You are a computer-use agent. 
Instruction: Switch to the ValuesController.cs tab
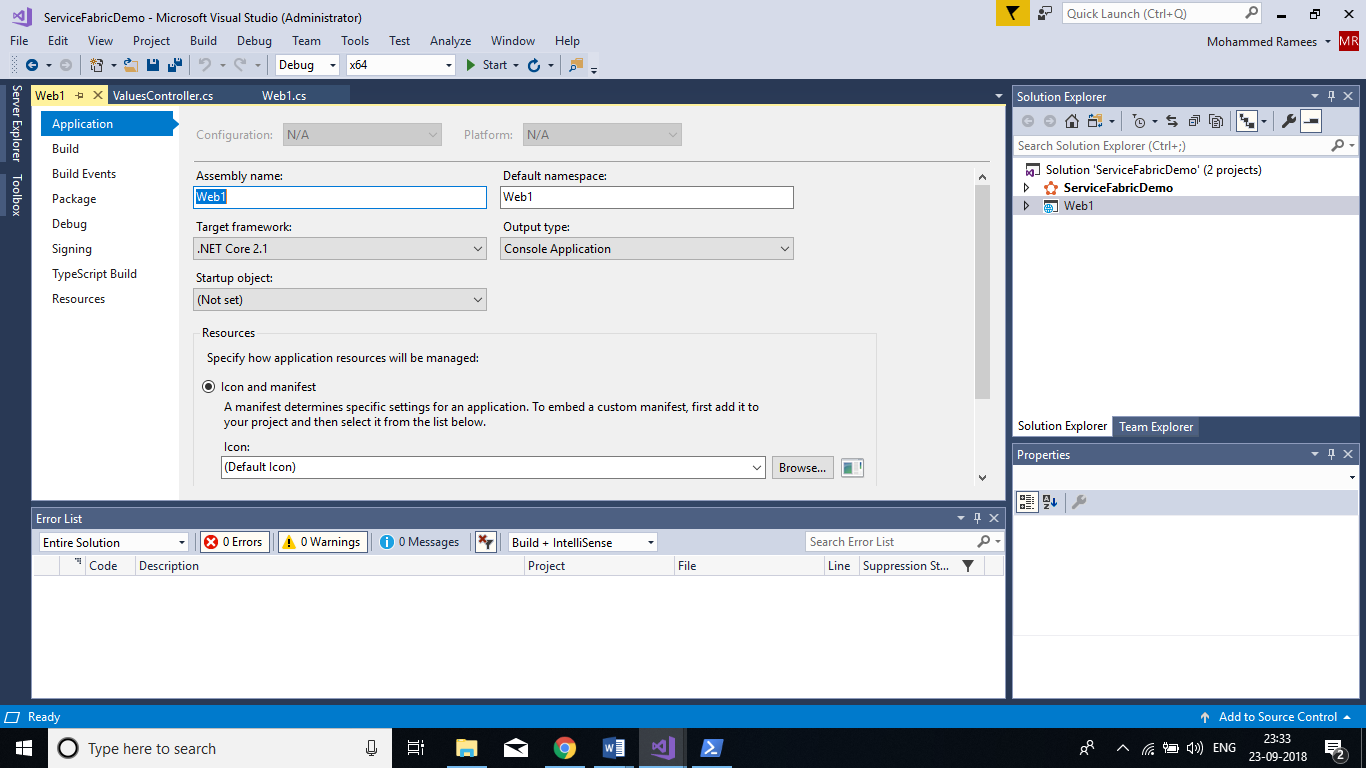(x=163, y=96)
